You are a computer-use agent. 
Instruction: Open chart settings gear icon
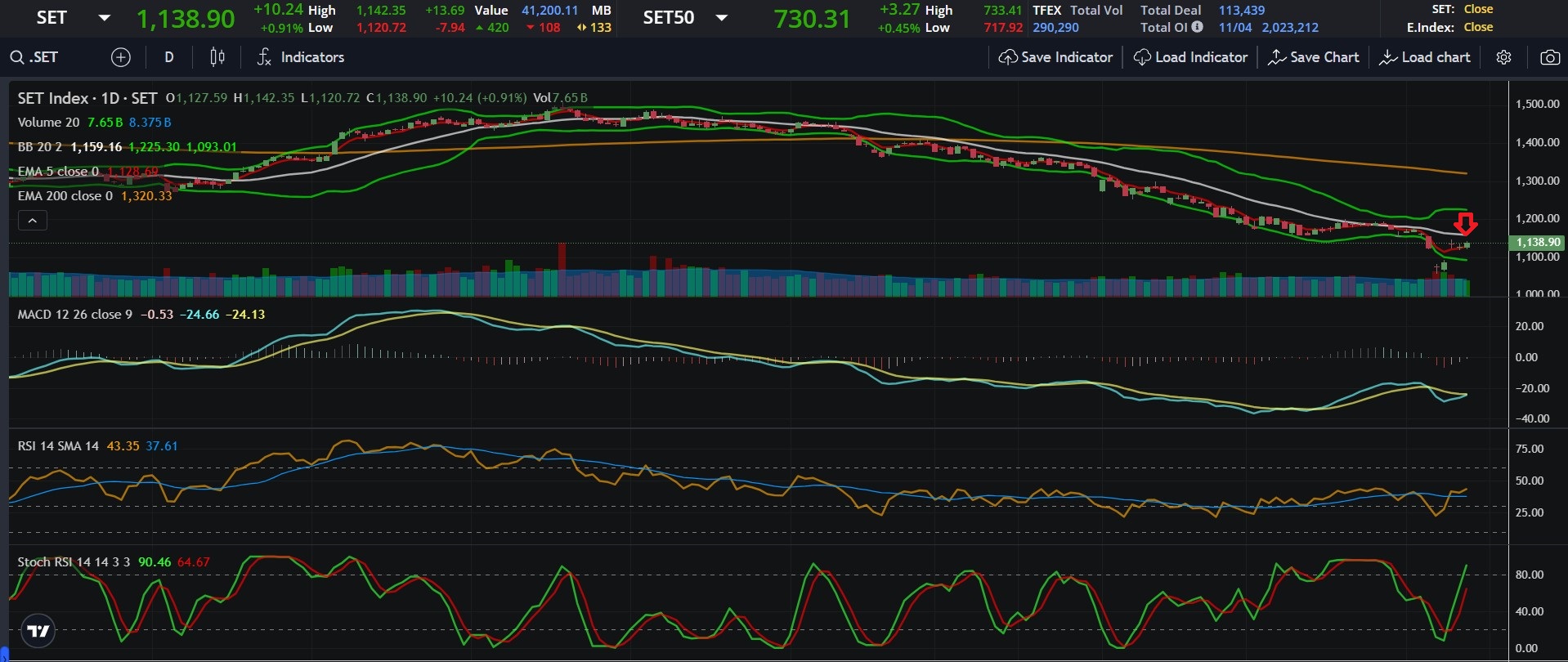1503,57
